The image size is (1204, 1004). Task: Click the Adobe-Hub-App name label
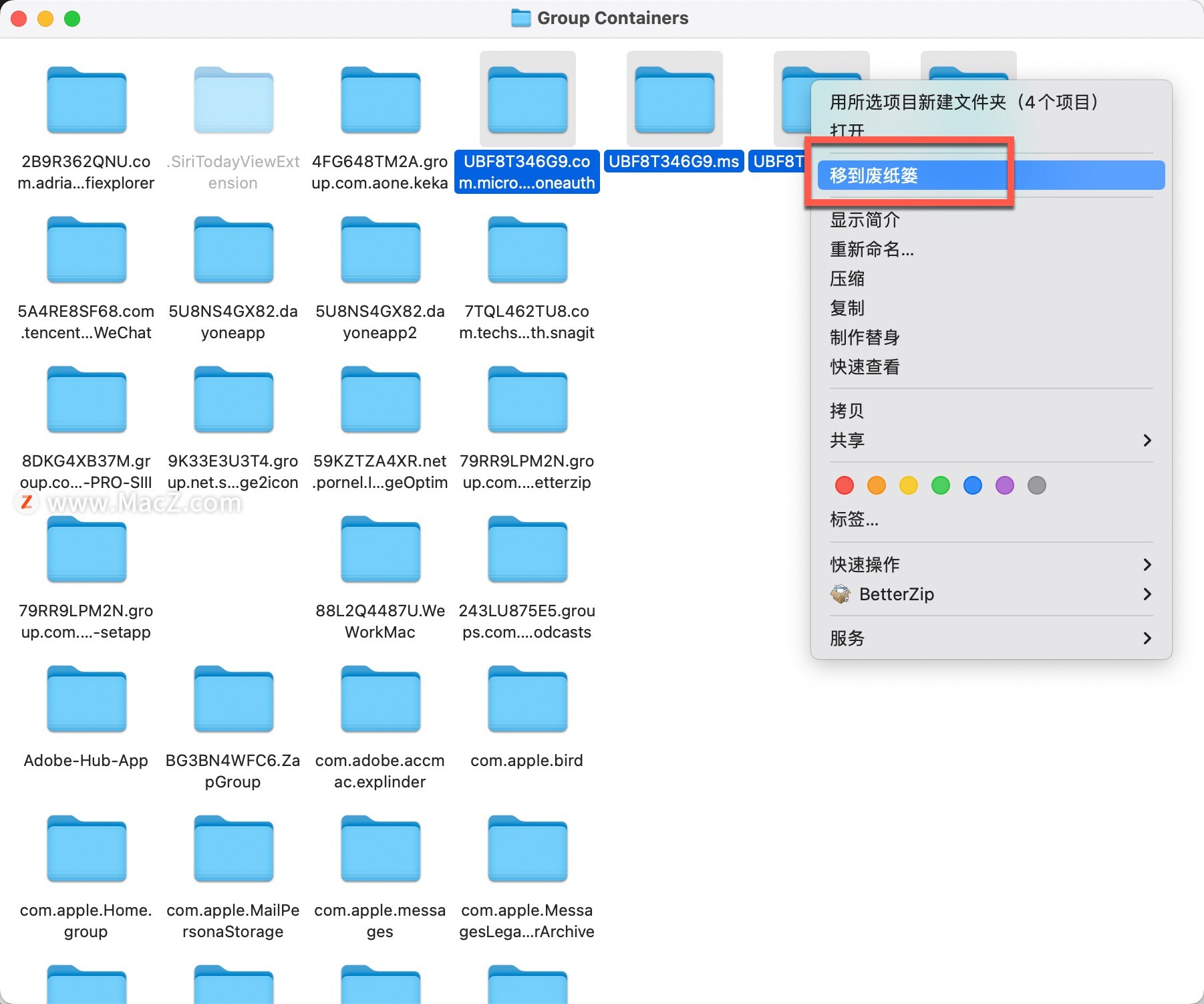pos(86,761)
